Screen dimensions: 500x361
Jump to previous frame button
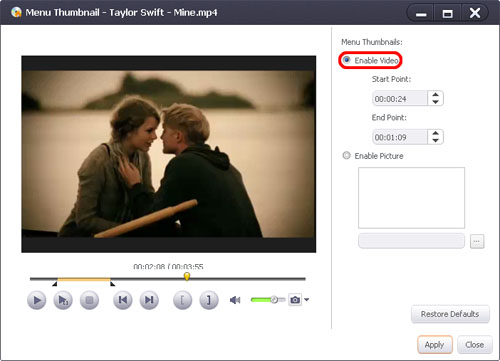(123, 300)
